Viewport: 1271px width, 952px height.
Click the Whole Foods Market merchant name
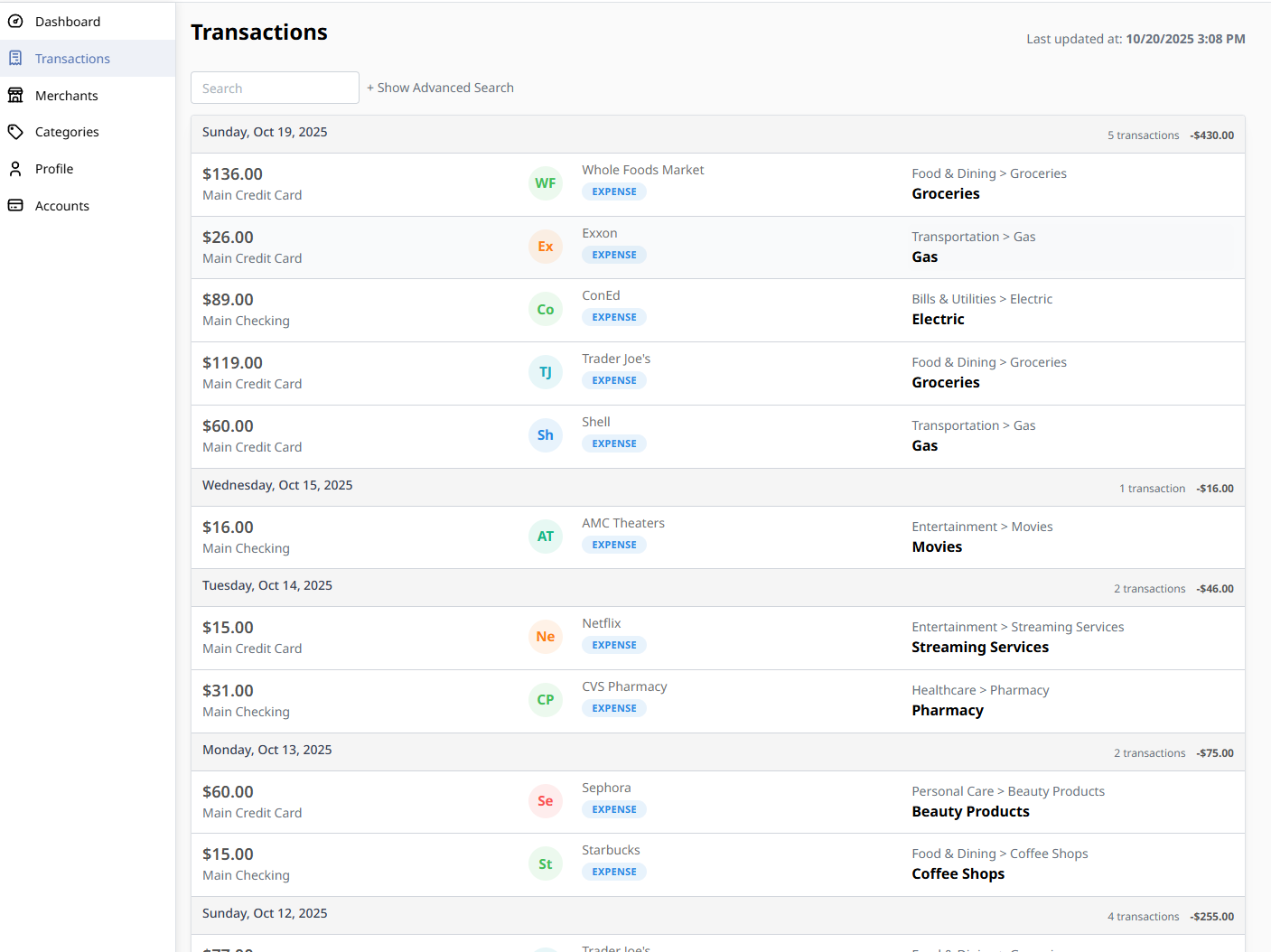(x=642, y=170)
